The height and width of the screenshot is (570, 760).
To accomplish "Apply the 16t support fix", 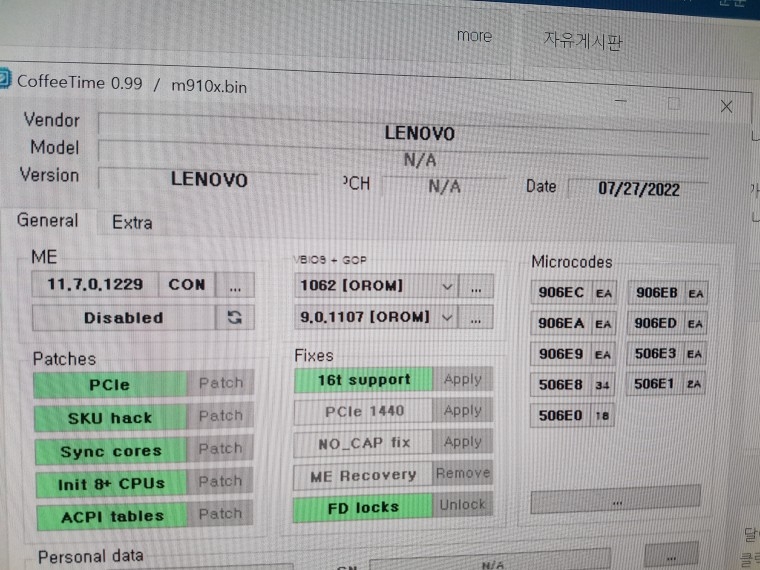I will [x=463, y=379].
